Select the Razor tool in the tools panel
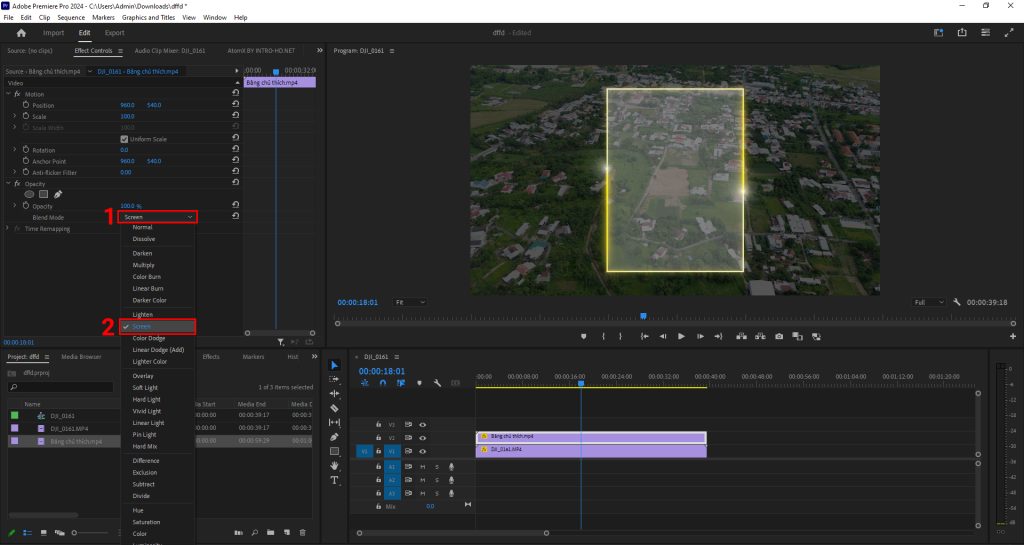The image size is (1024, 545). [x=334, y=408]
